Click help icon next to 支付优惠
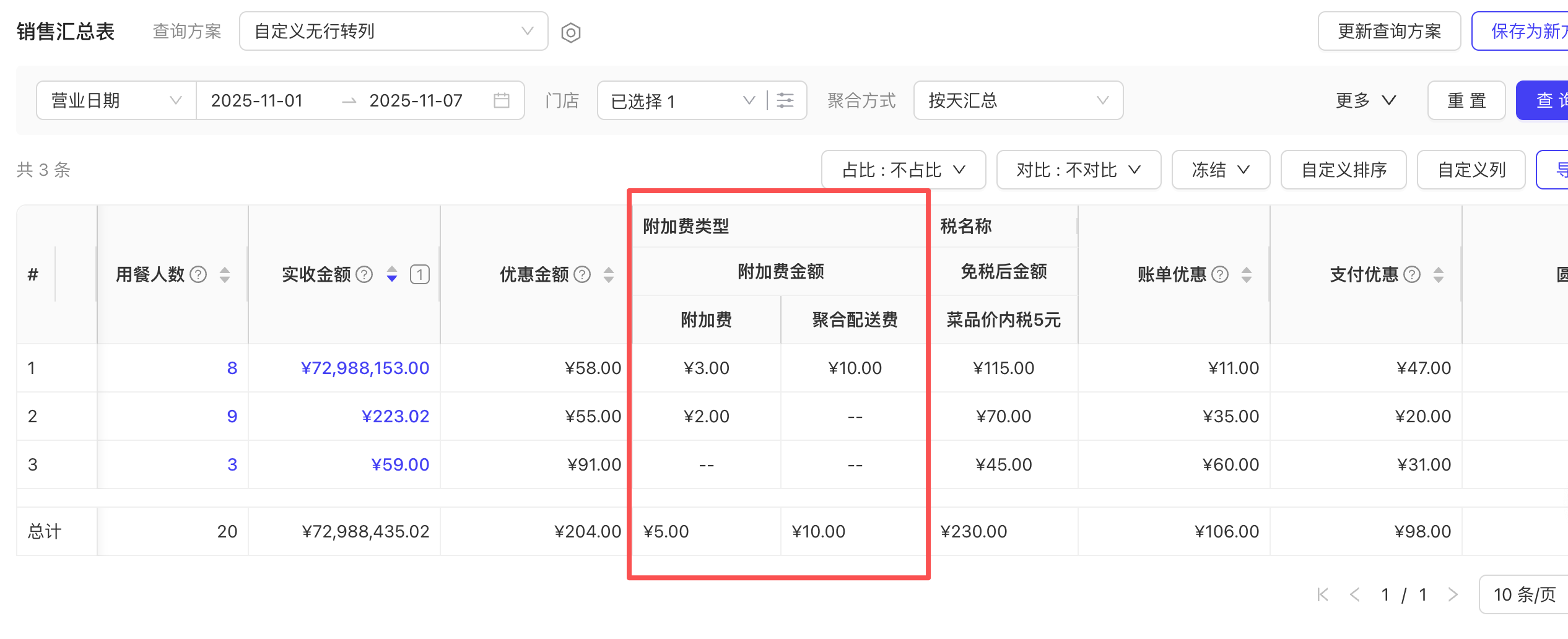The image size is (1568, 639). (1412, 274)
